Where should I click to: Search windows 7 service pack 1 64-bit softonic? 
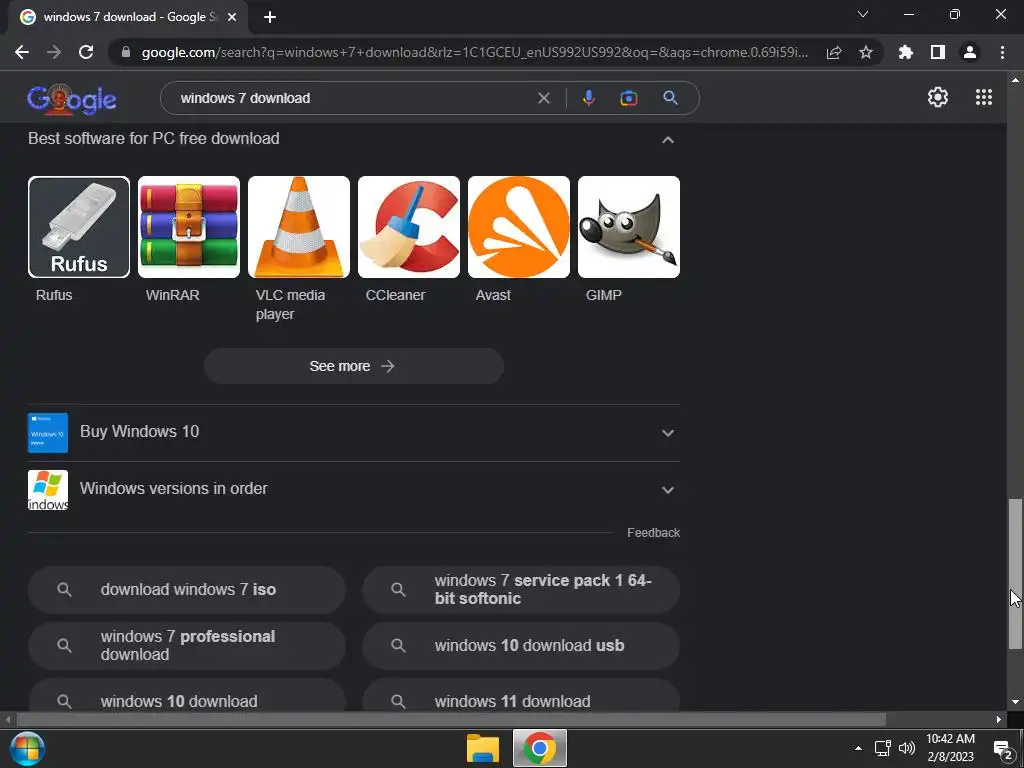tap(521, 590)
